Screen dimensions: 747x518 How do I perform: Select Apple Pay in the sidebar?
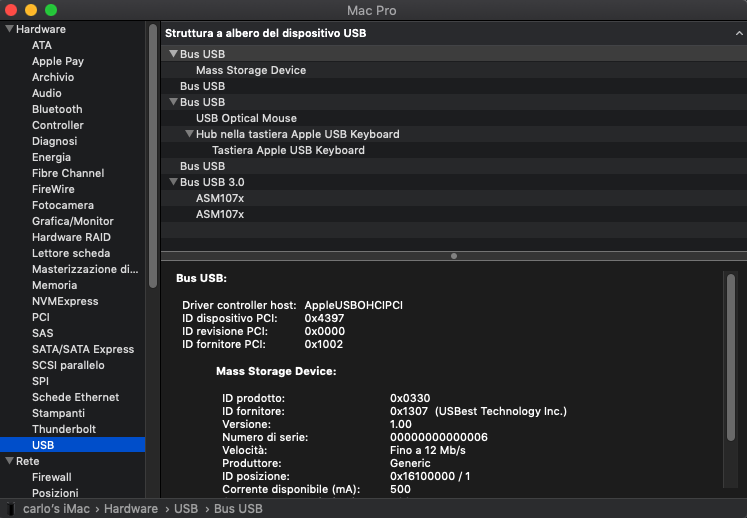pos(58,61)
